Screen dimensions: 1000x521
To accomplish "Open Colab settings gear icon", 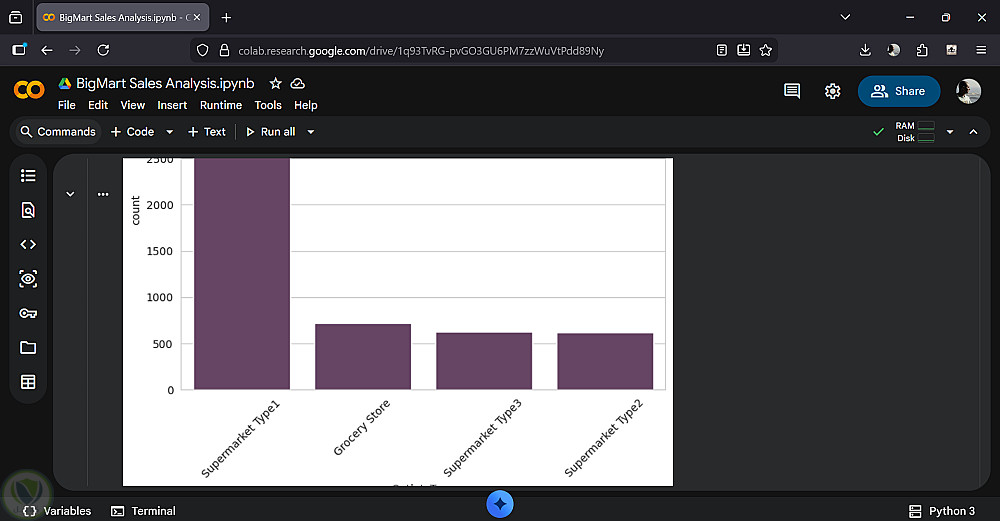I will (832, 91).
